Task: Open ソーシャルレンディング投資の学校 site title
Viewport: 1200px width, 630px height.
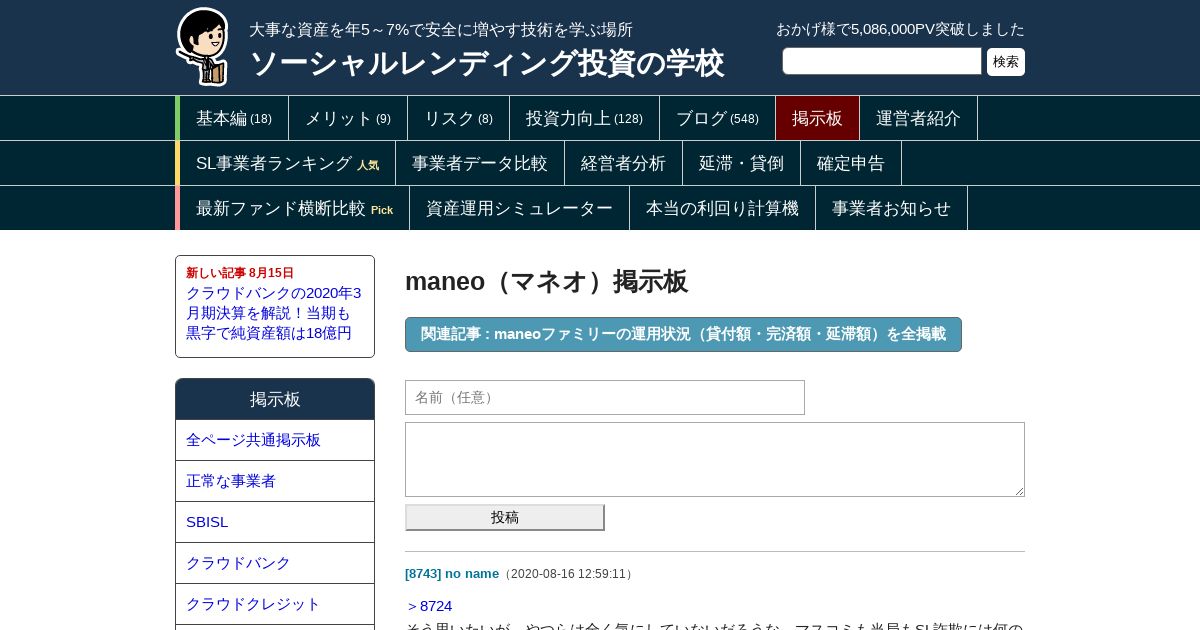Action: [x=486, y=63]
